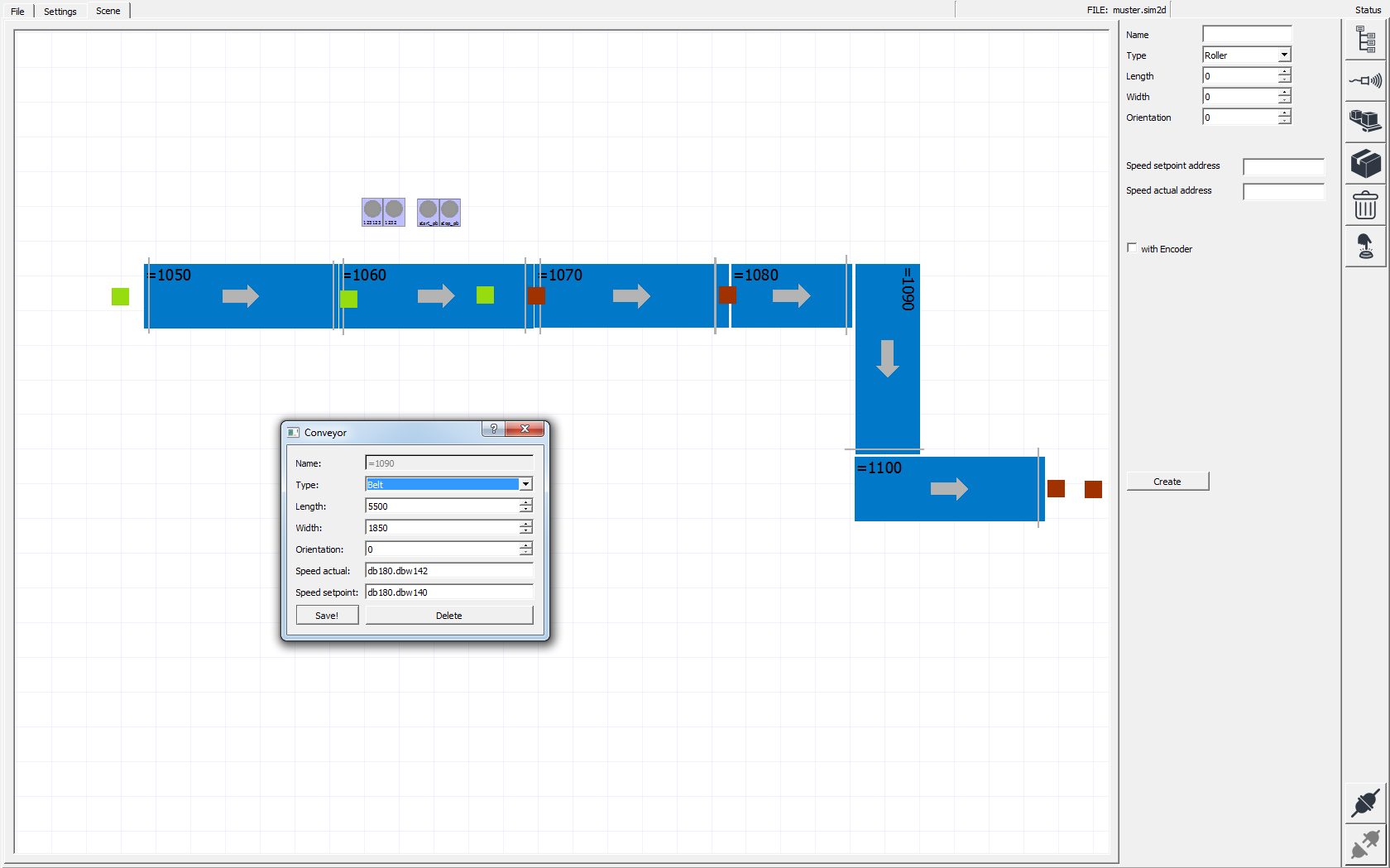Select the red box at start of =1080
Screen dimensions: 1390x868
(x=727, y=295)
